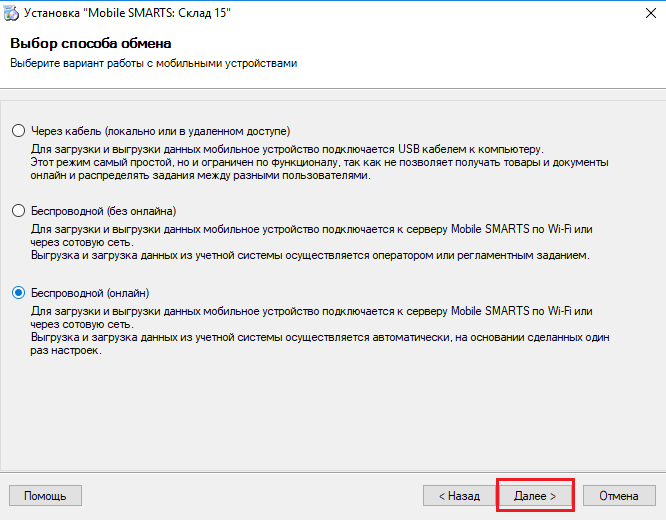The width and height of the screenshot is (666, 520).
Task: Select the 'Через кабель' radio button circle
Action: (18, 131)
